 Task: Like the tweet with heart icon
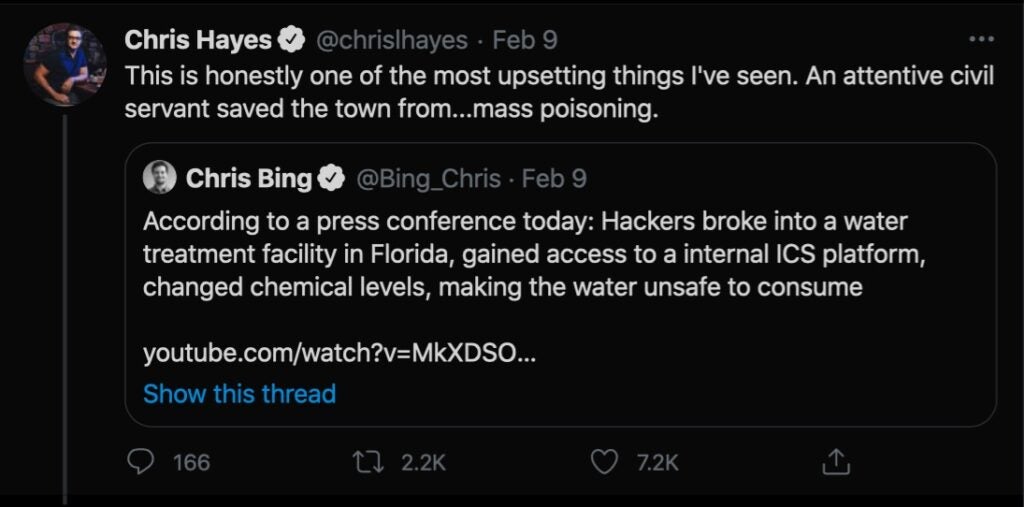point(605,461)
